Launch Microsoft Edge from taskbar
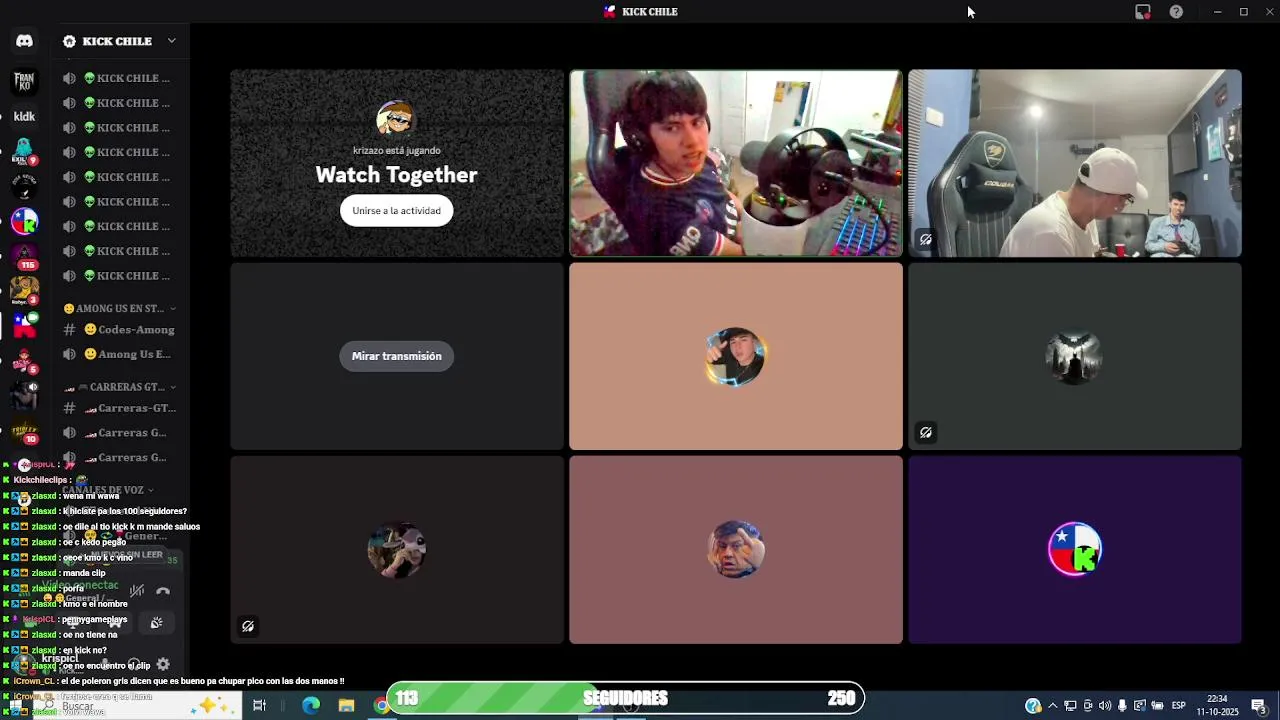Image resolution: width=1280 pixels, height=720 pixels. click(311, 706)
